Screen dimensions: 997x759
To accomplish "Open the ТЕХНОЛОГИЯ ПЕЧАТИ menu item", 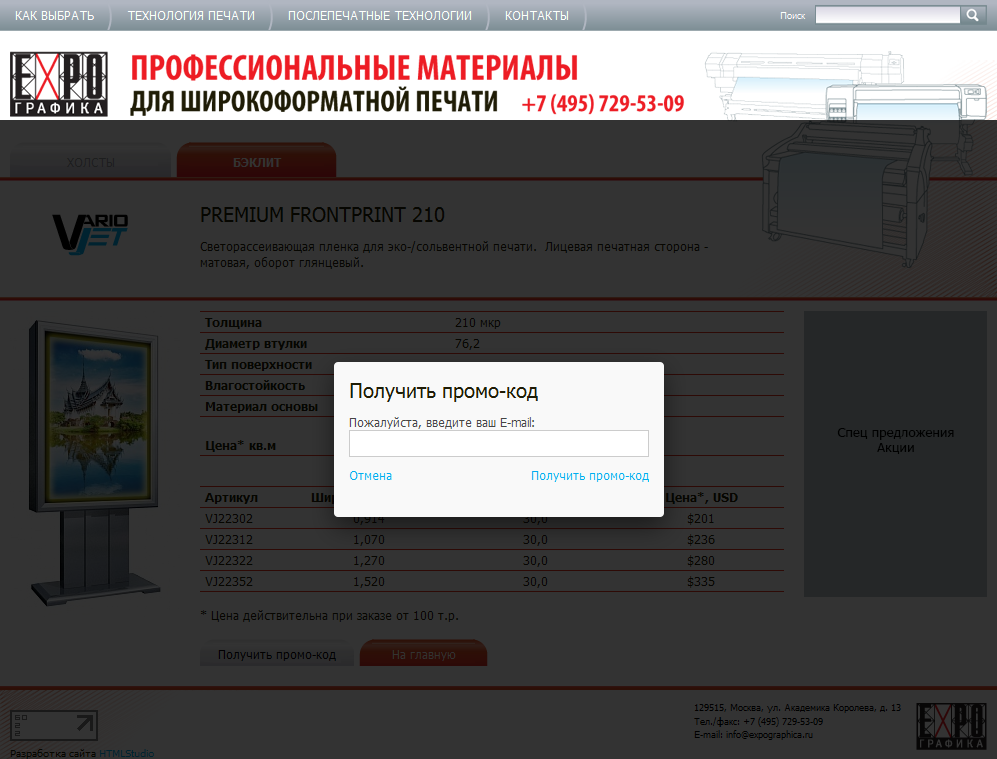I will click(x=191, y=15).
